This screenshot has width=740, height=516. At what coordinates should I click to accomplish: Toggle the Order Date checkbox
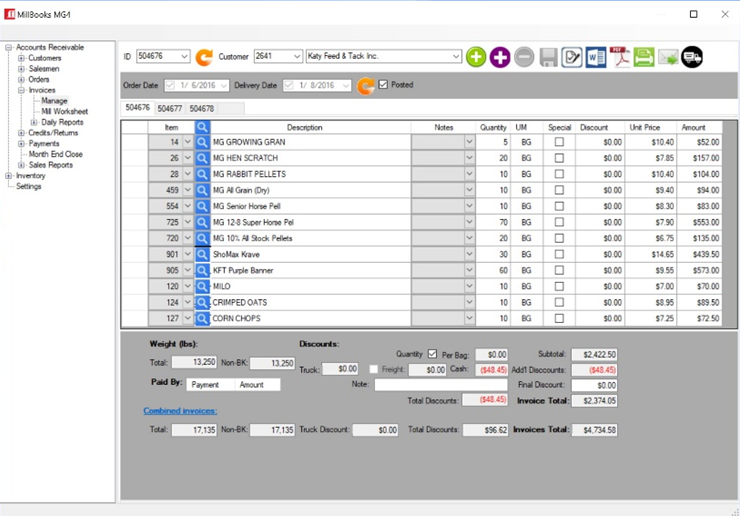click(x=170, y=85)
